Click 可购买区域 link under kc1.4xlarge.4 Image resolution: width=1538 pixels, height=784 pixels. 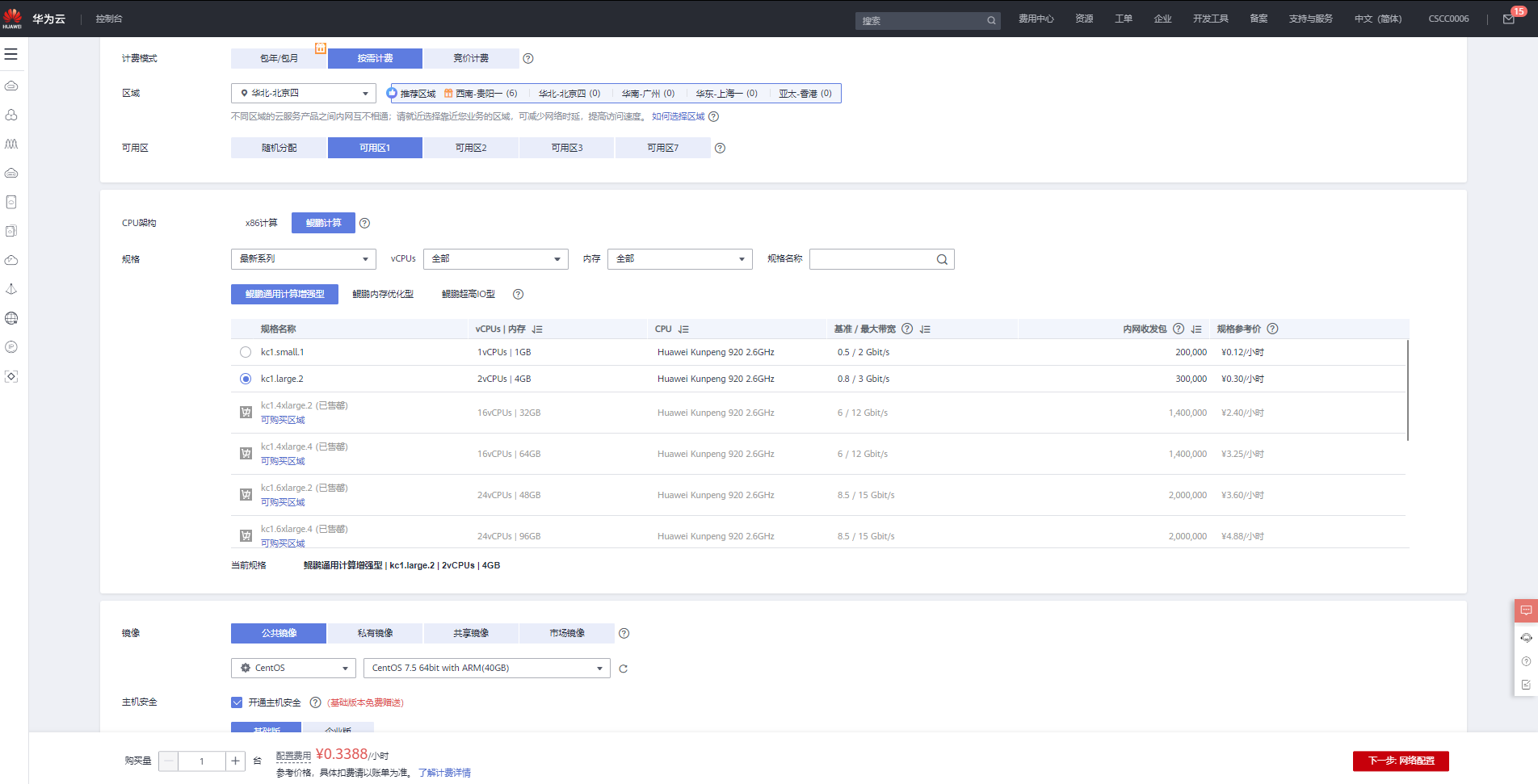click(283, 461)
